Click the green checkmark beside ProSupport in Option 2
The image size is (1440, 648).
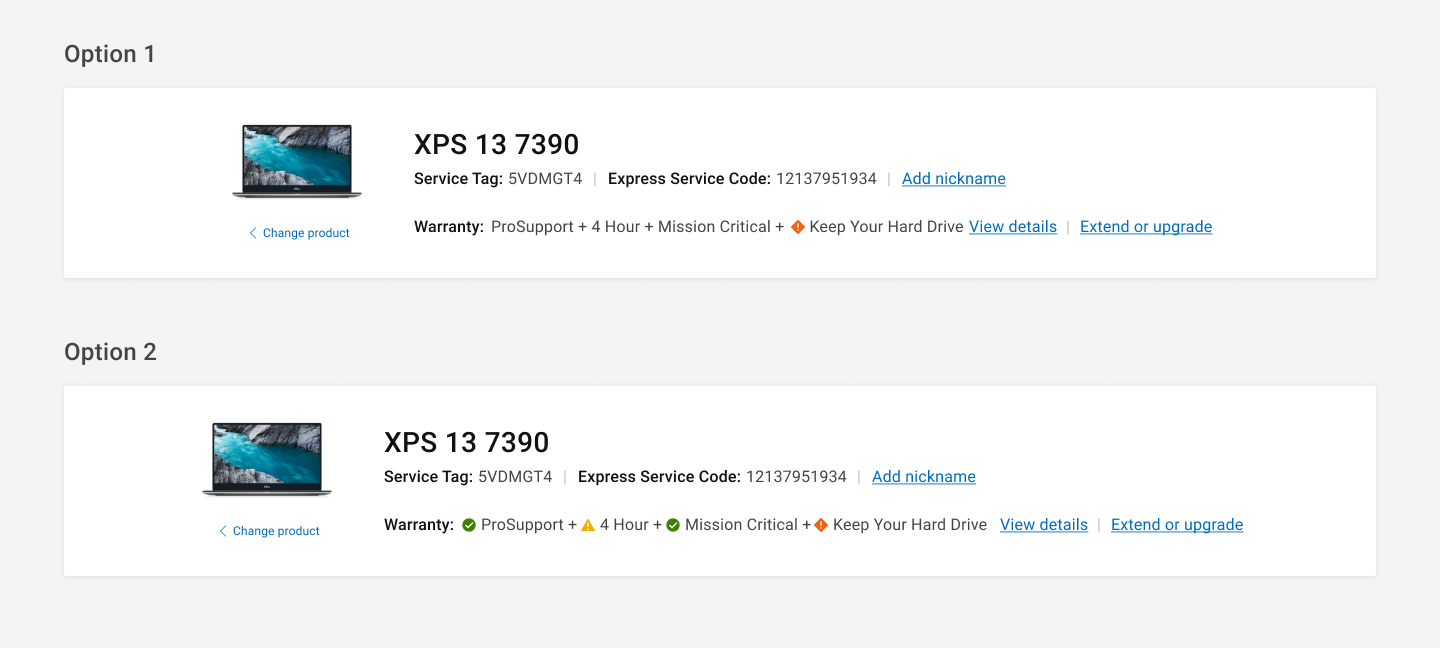point(469,525)
